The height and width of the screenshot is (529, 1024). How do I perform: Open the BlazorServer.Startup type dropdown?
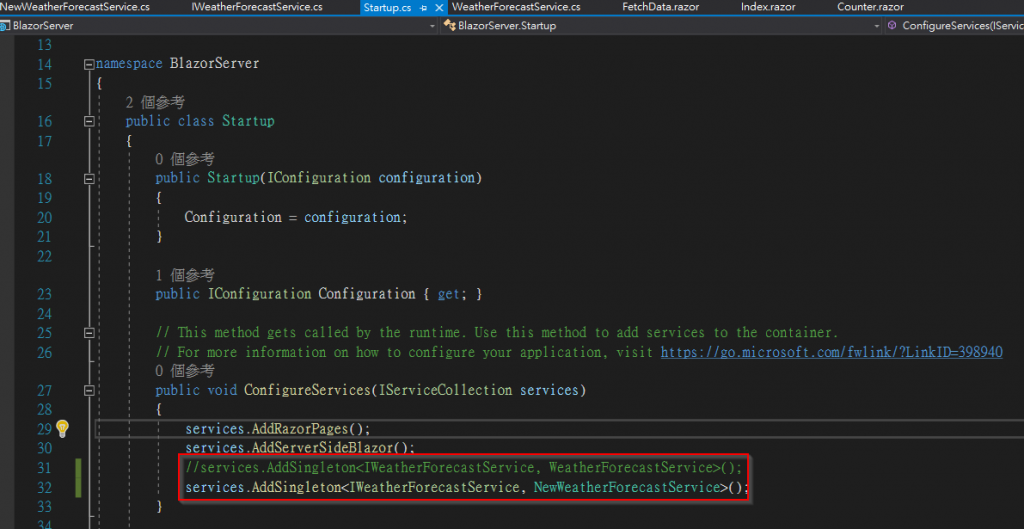point(877,25)
